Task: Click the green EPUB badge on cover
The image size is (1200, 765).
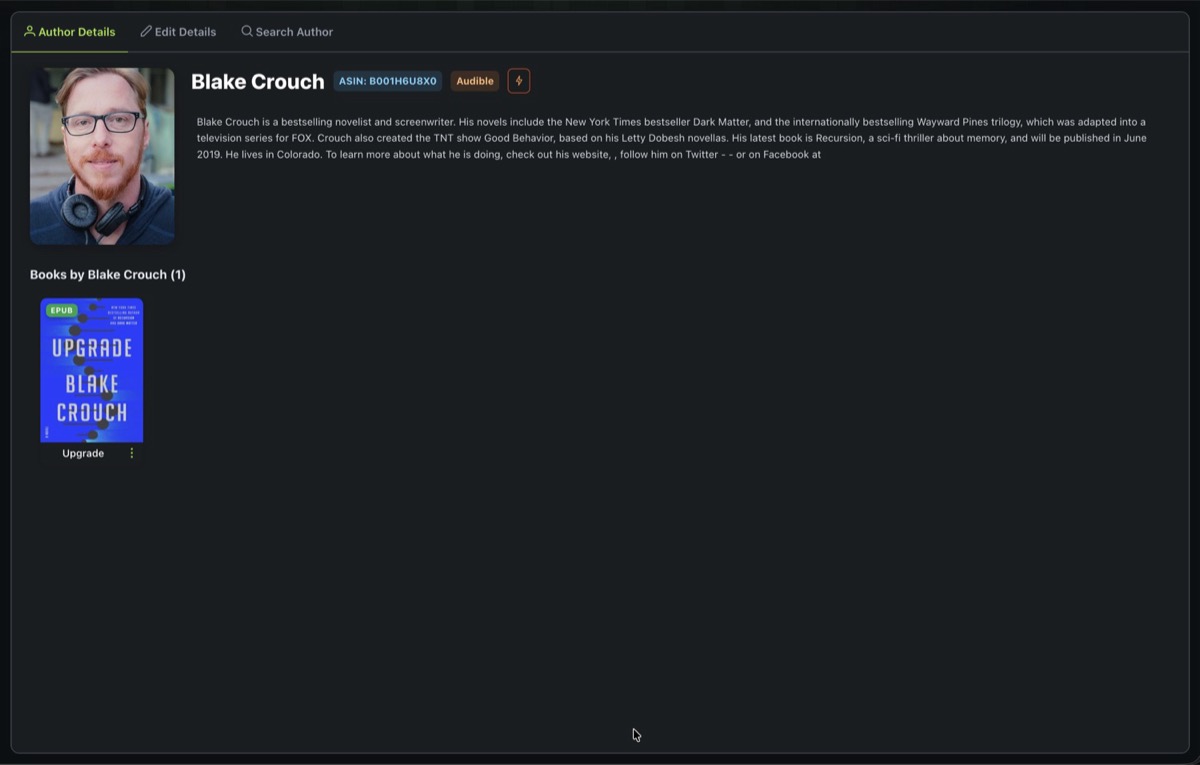Action: [x=62, y=311]
